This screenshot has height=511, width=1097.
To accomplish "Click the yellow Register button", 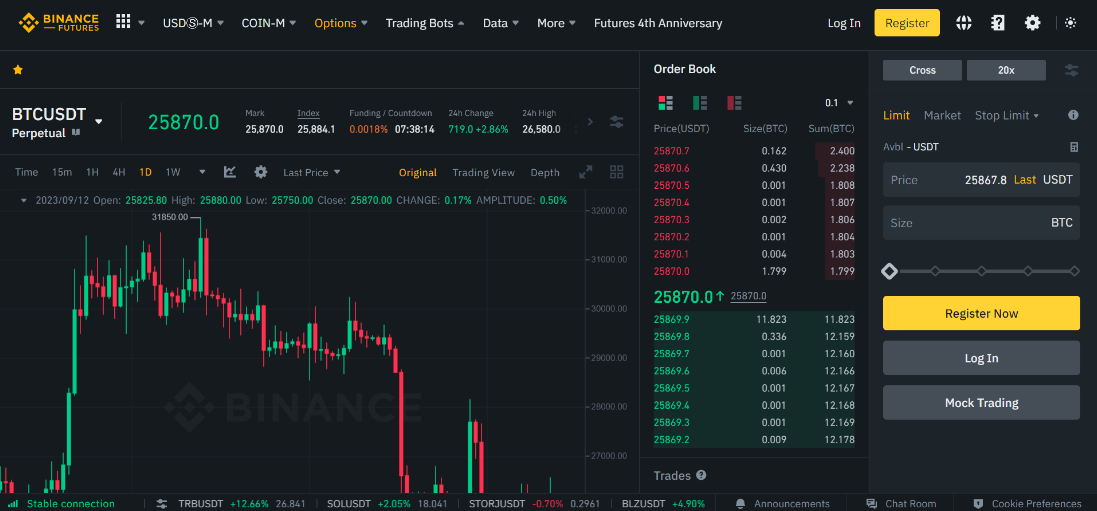I will pyautogui.click(x=907, y=23).
